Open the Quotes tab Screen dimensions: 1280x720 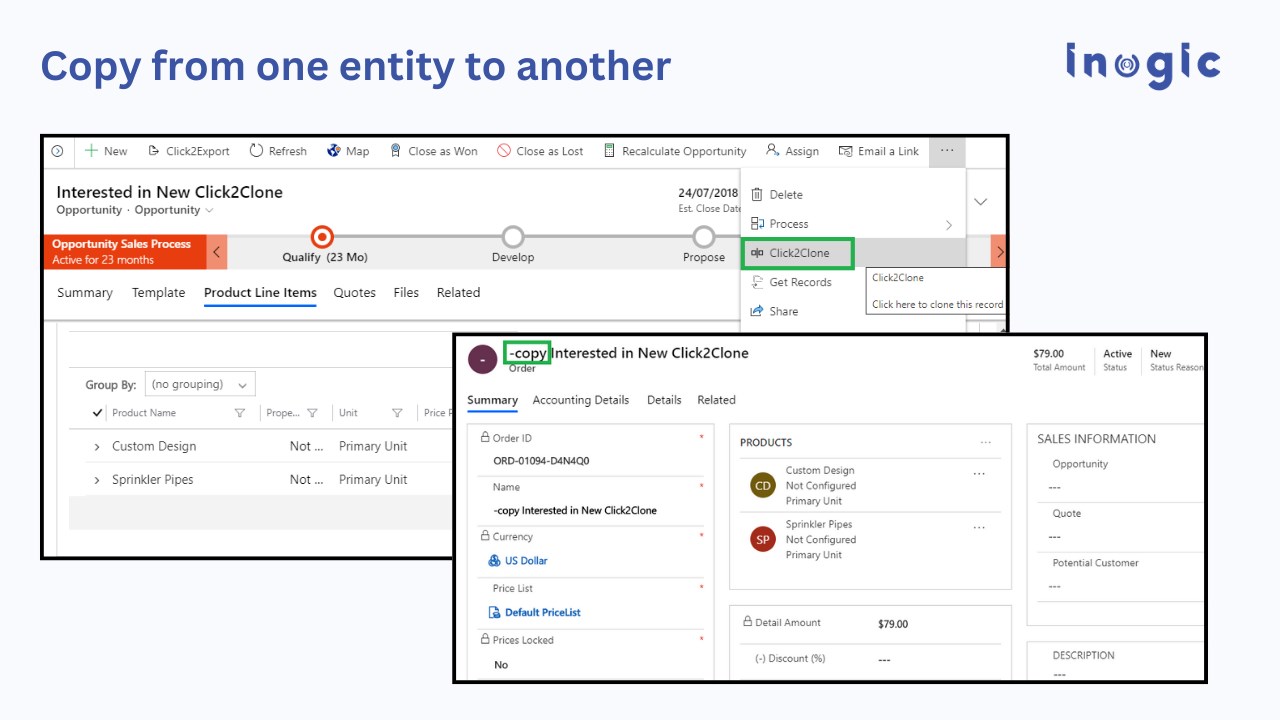[x=355, y=293]
